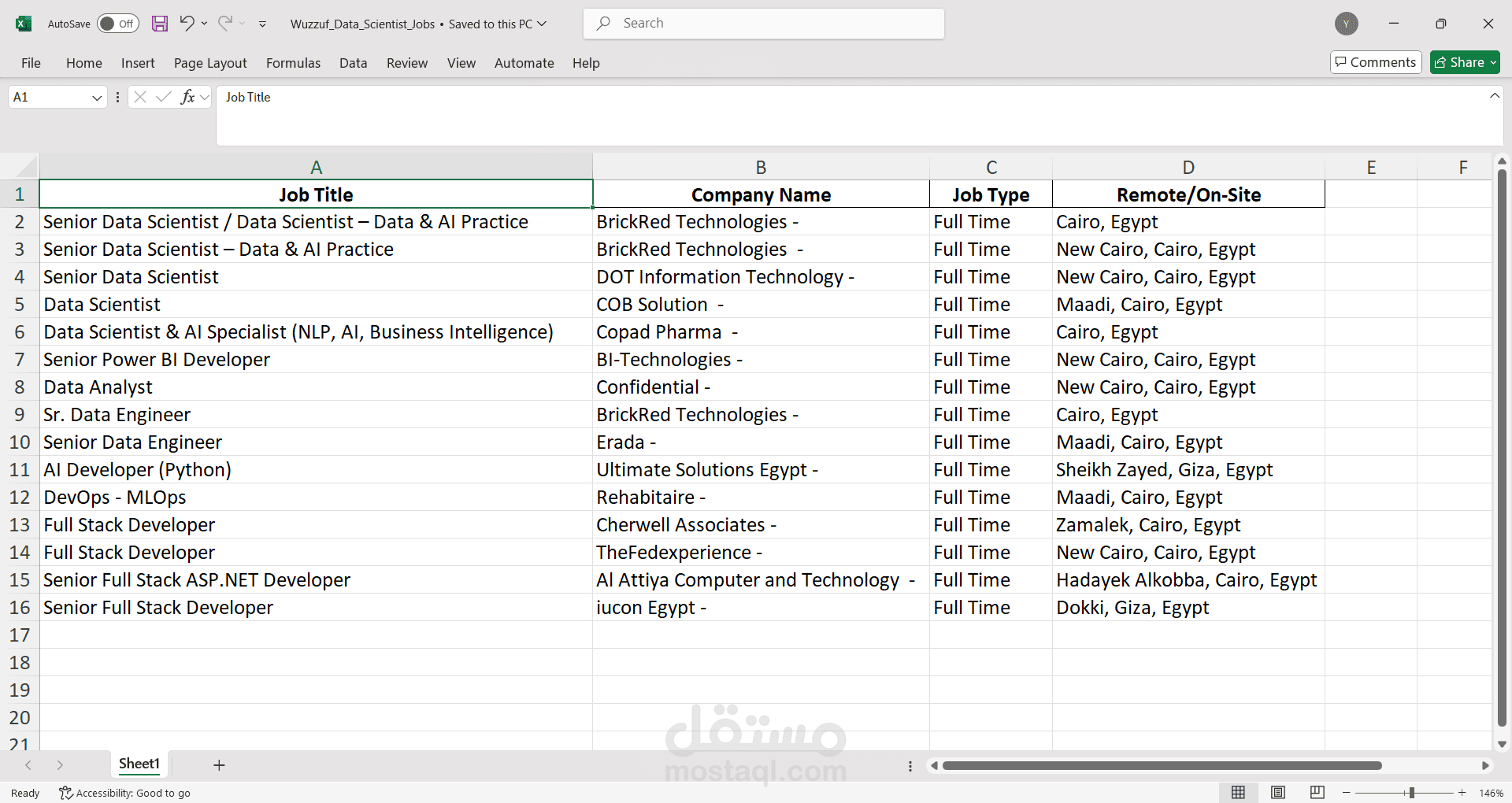The height and width of the screenshot is (803, 1512).
Task: Select the Sheet1 tab
Action: tap(139, 764)
